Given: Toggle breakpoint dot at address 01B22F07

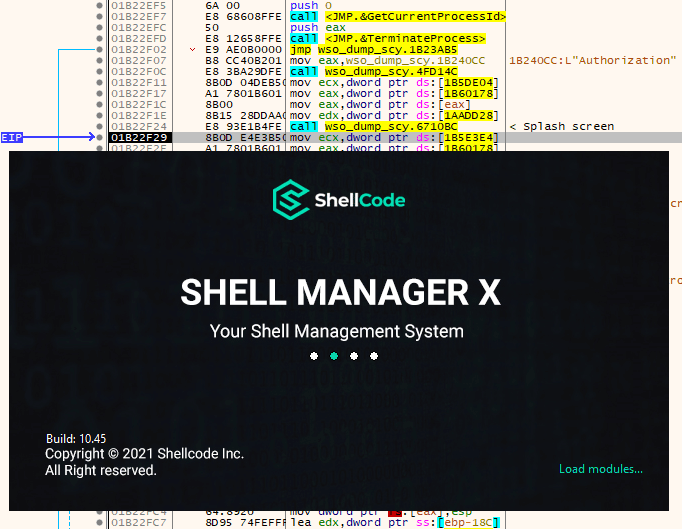Looking at the screenshot, I should 99,60.
